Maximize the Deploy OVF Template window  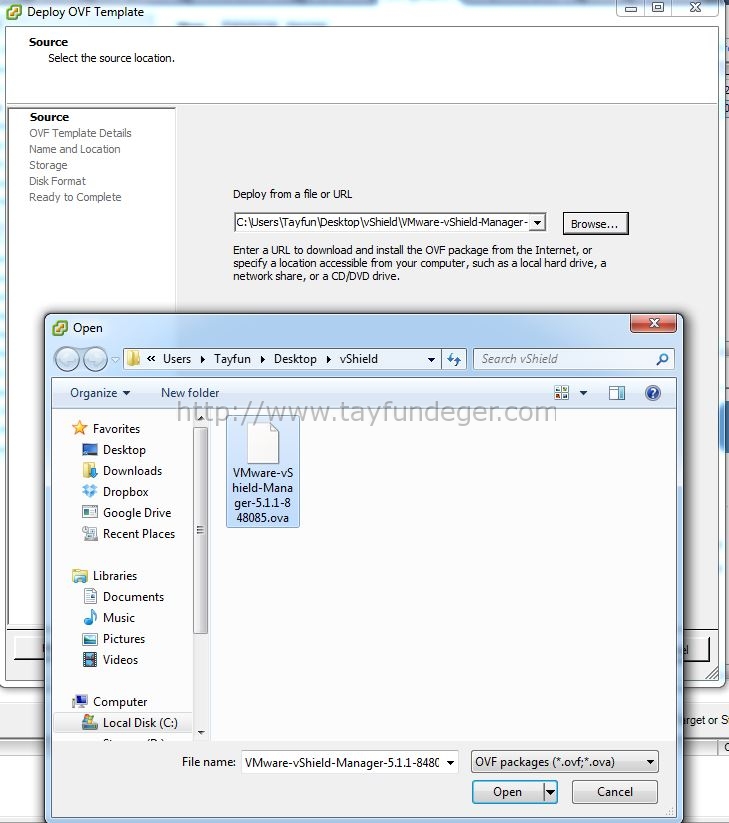tap(658, 8)
